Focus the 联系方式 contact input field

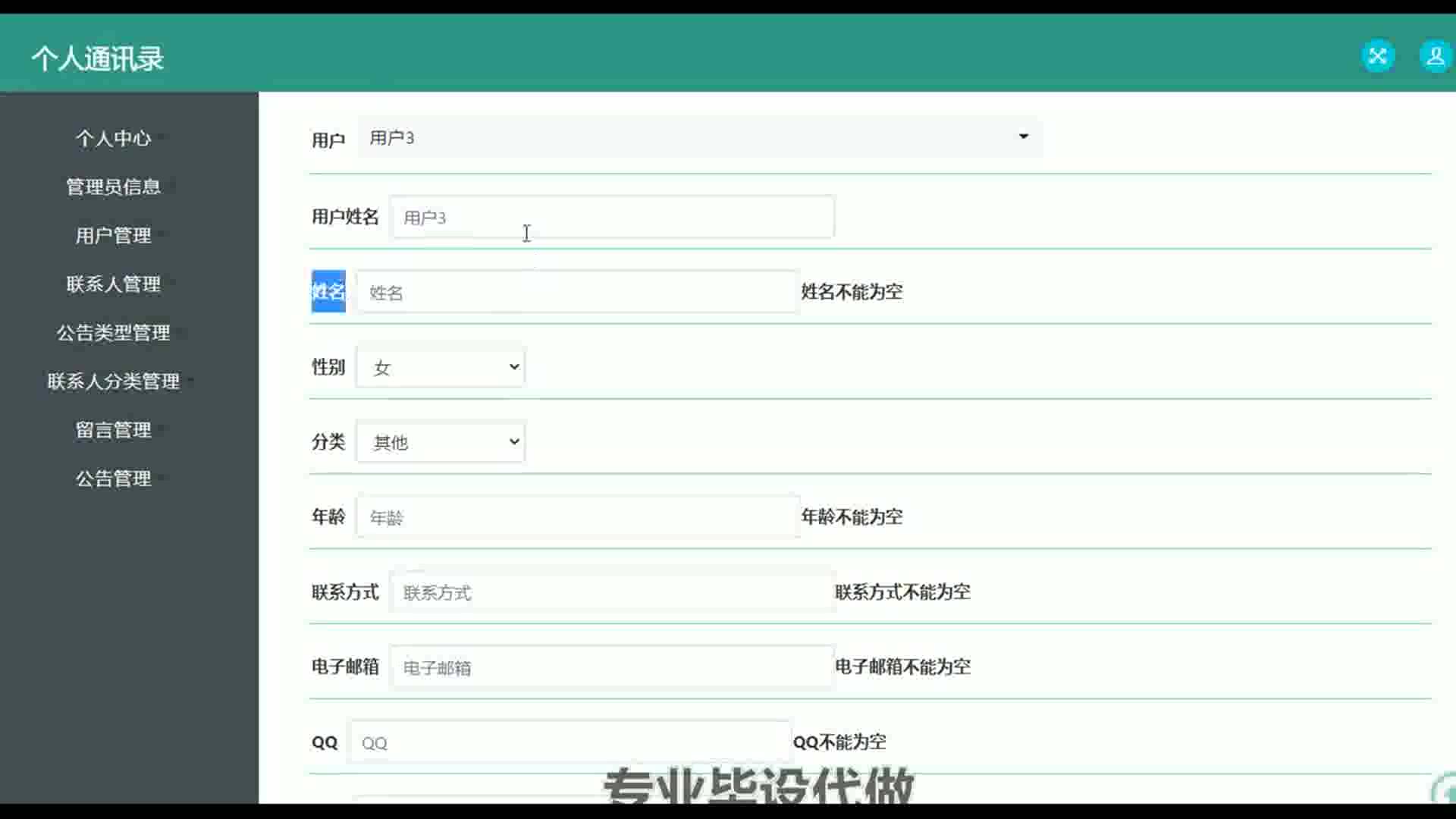pos(611,592)
